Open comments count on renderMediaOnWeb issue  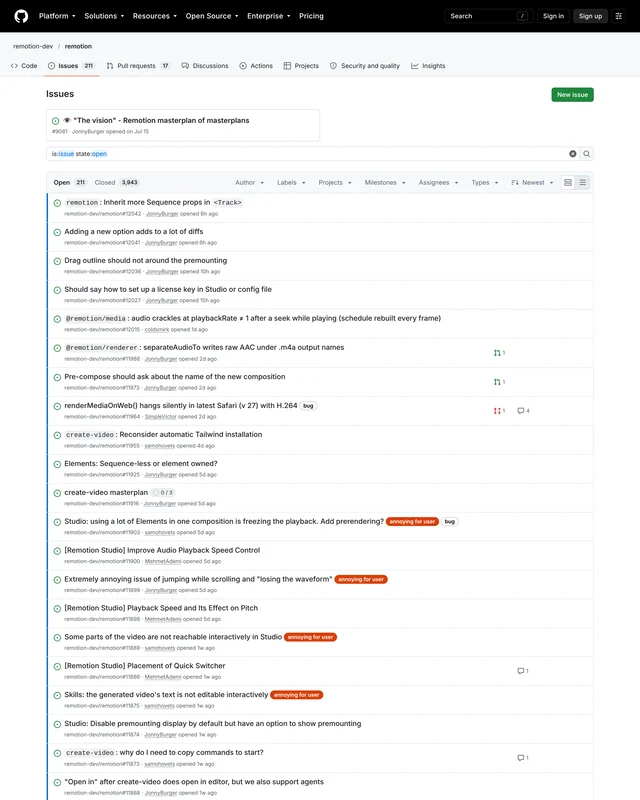[523, 411]
